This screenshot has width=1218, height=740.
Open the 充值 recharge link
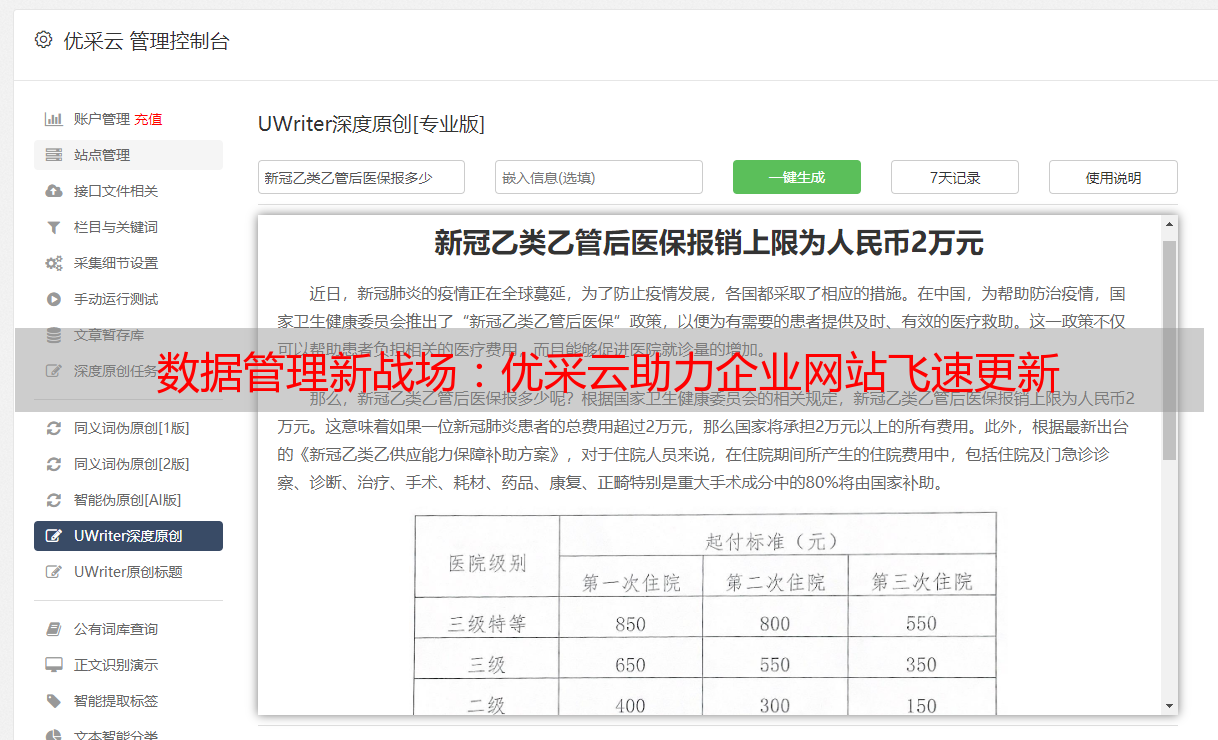pos(148,119)
